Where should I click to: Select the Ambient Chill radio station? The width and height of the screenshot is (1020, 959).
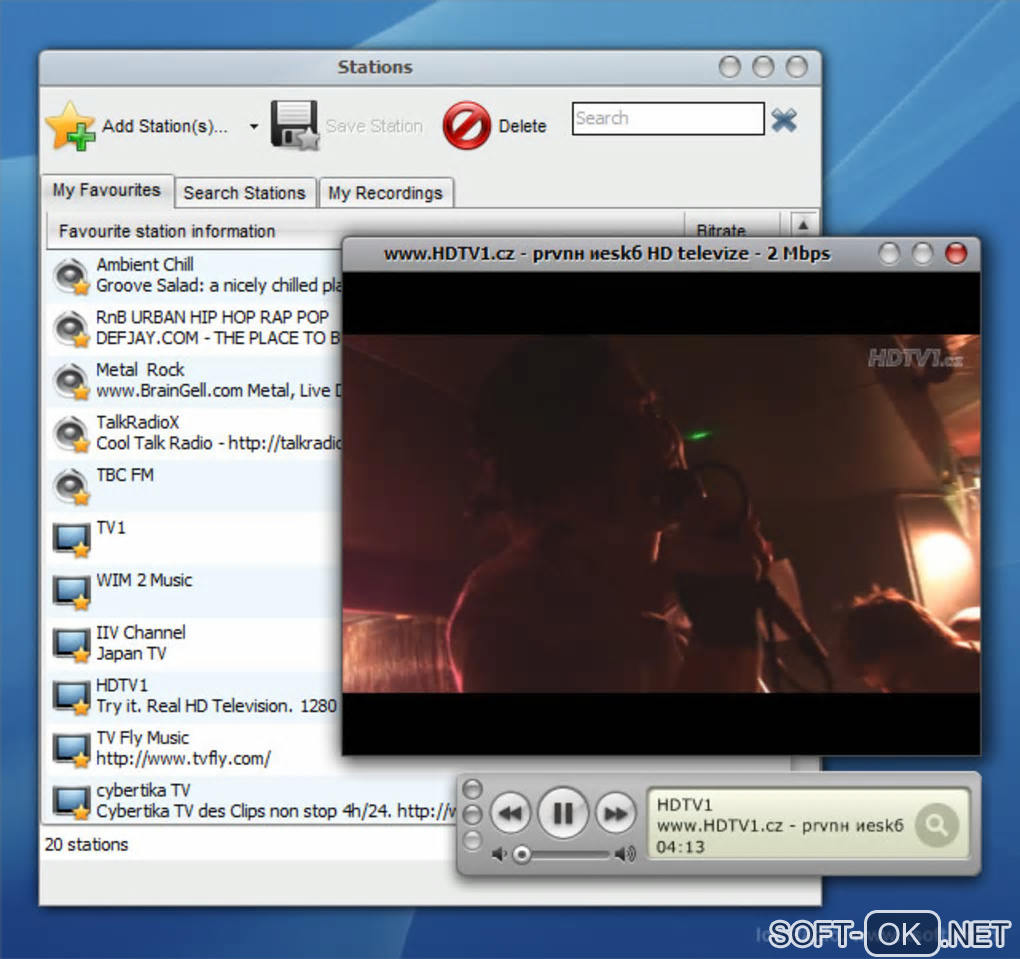145,265
